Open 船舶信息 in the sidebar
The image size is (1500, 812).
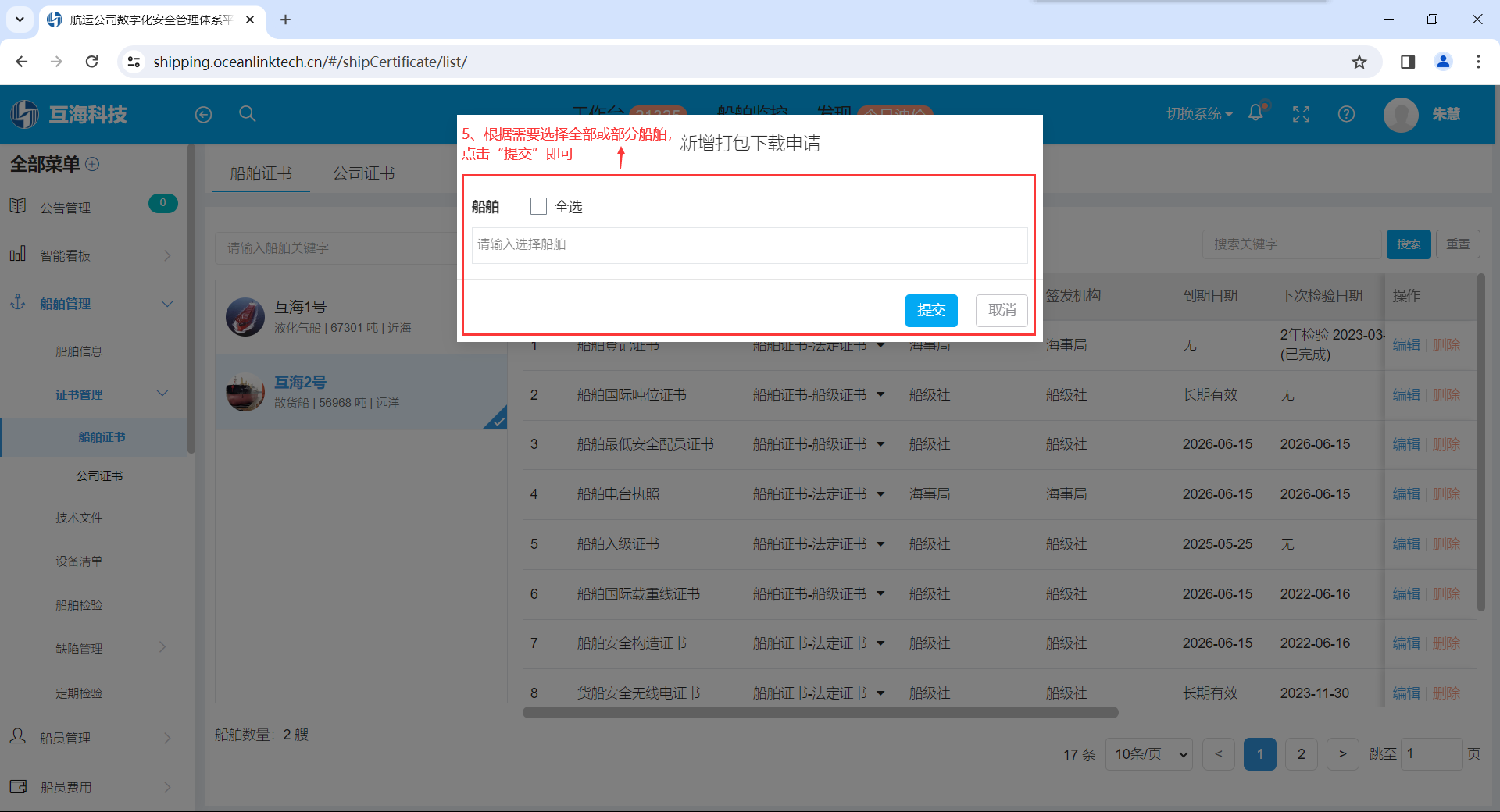(x=79, y=351)
